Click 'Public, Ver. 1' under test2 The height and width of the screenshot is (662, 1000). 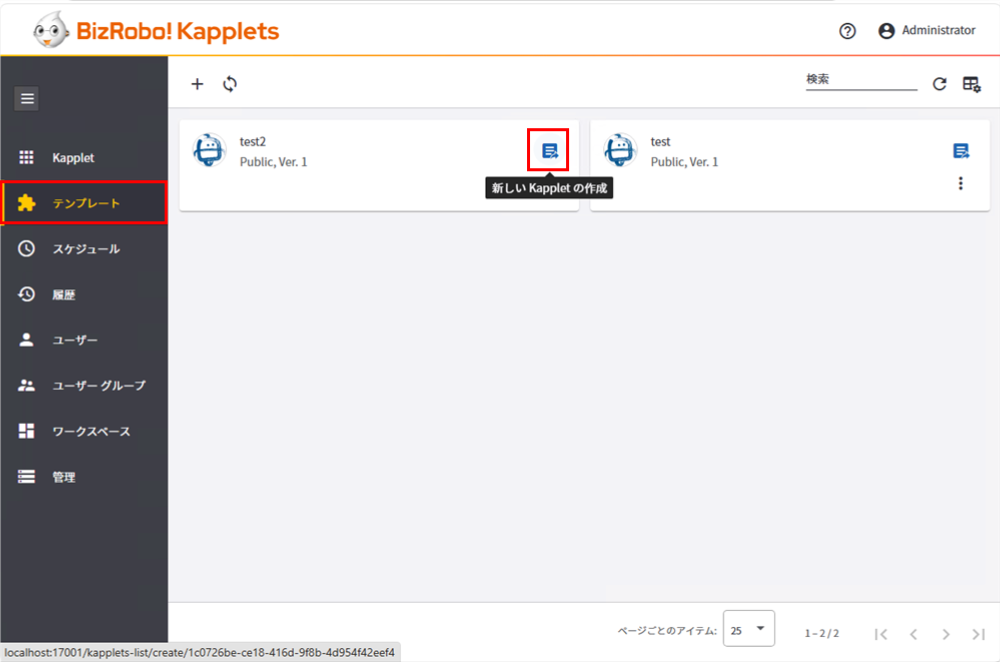[x=273, y=162]
